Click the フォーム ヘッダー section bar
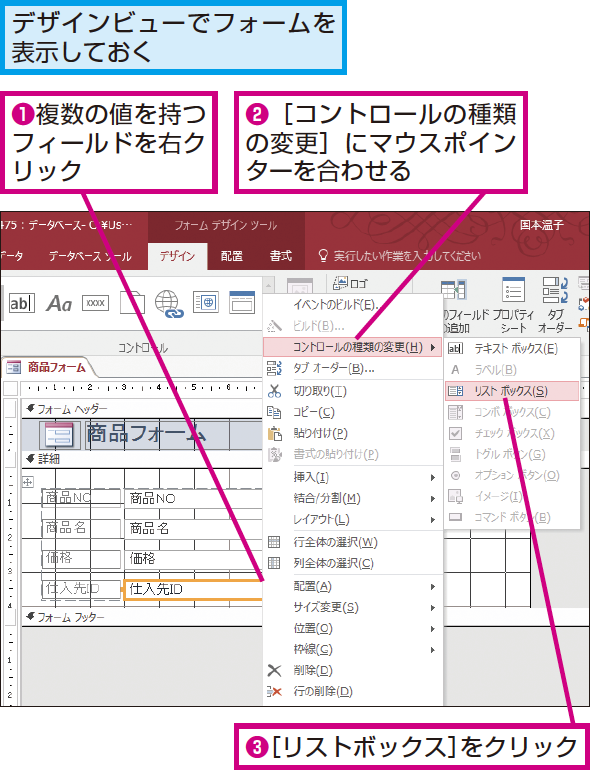The width and height of the screenshot is (600, 770). point(142,409)
